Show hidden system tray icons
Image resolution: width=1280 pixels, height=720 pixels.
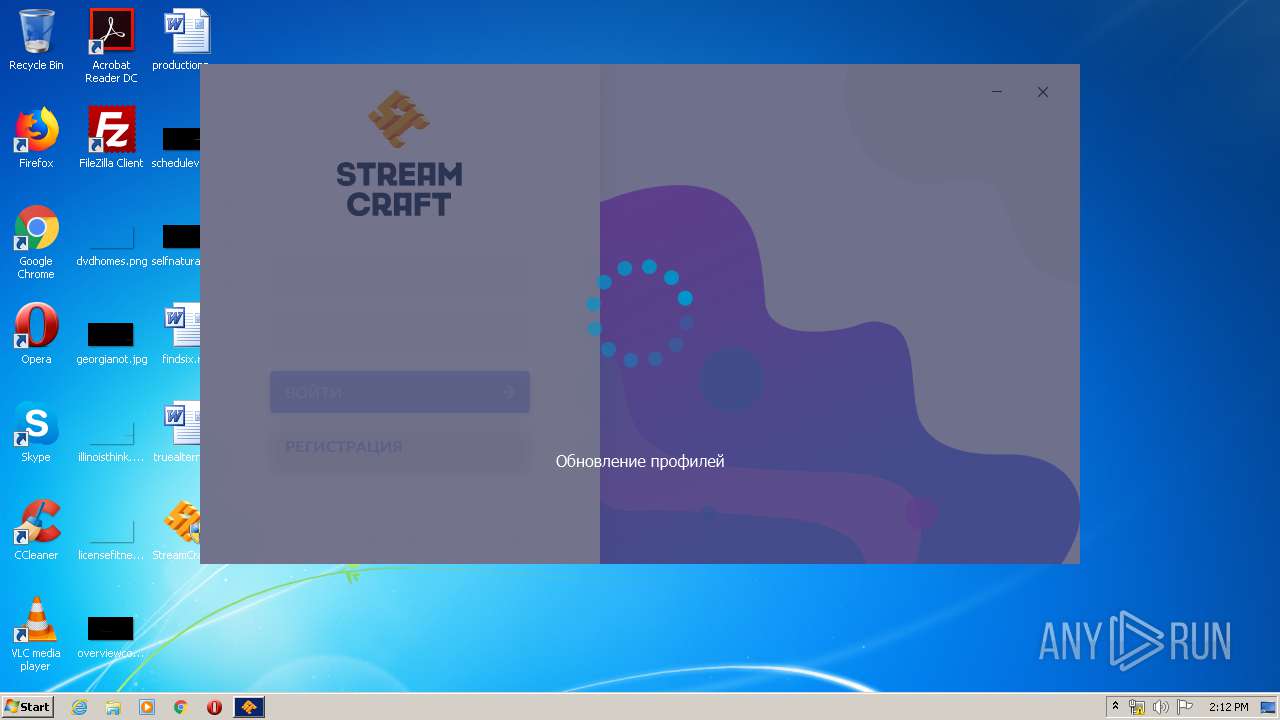[x=1116, y=707]
